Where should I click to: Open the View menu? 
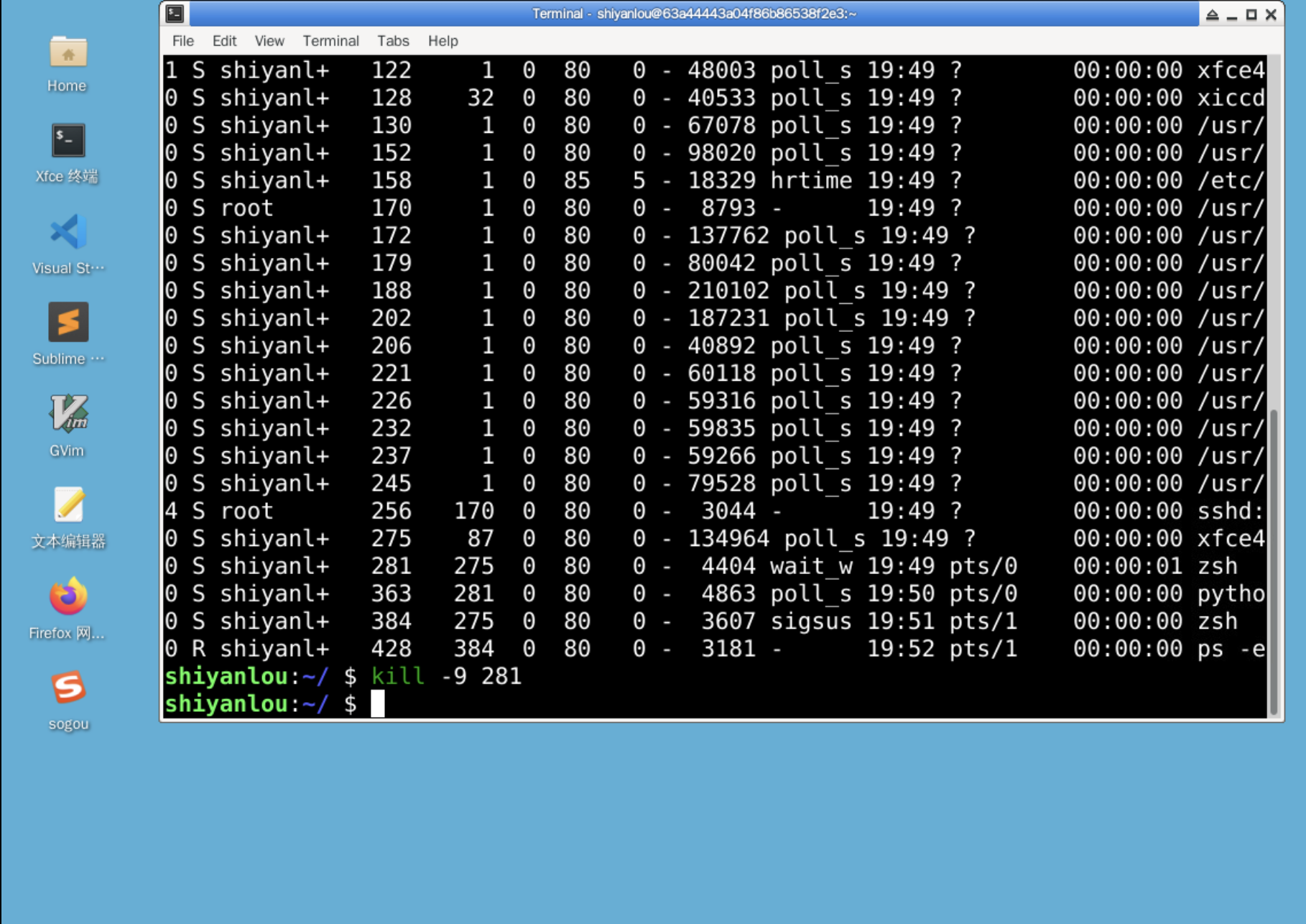click(x=269, y=41)
